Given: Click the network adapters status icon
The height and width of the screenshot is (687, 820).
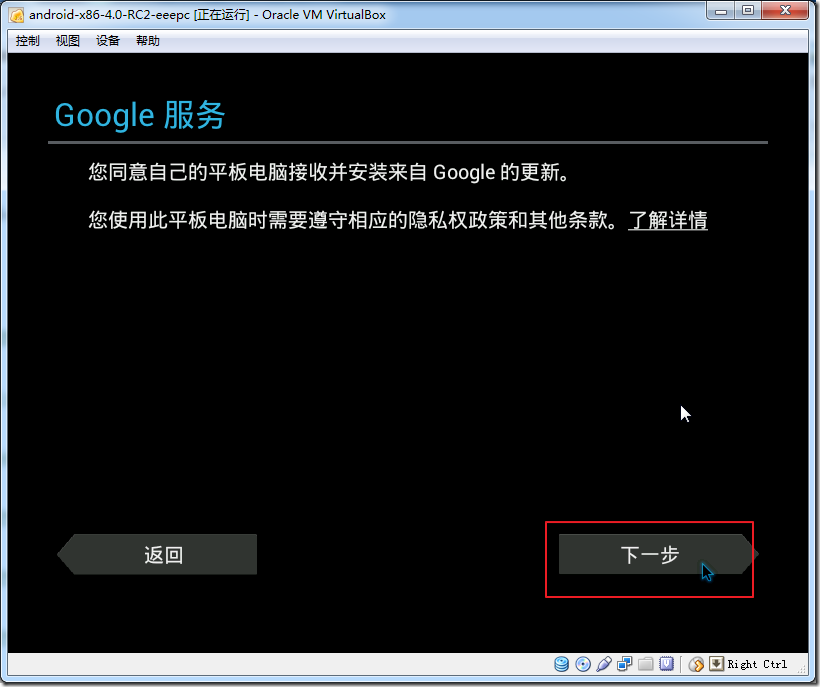Looking at the screenshot, I should tap(624, 664).
